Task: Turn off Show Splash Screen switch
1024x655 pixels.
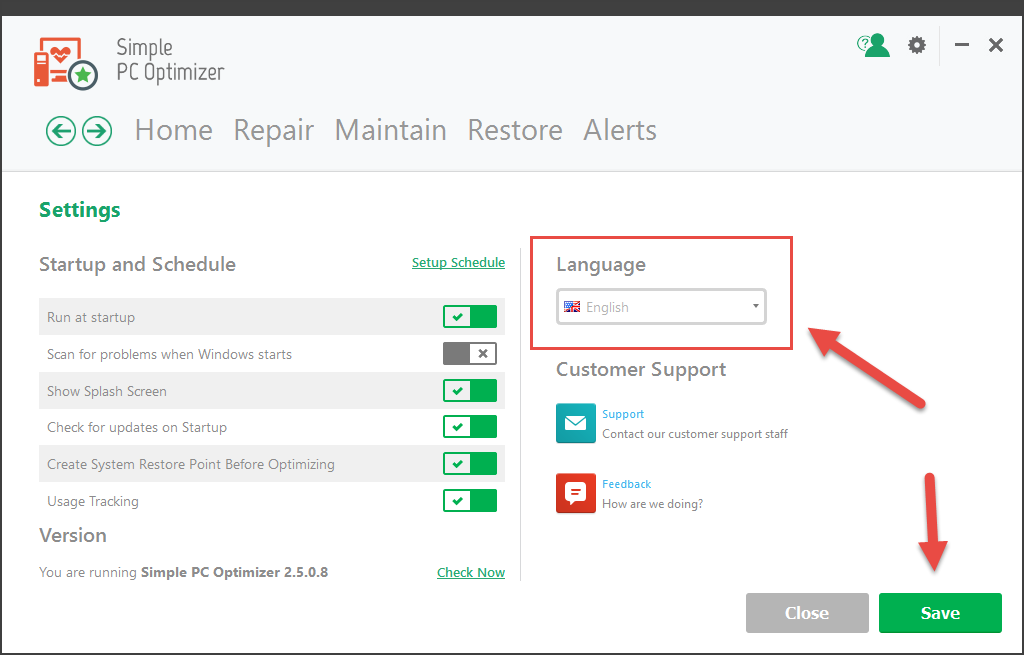Action: pos(470,391)
